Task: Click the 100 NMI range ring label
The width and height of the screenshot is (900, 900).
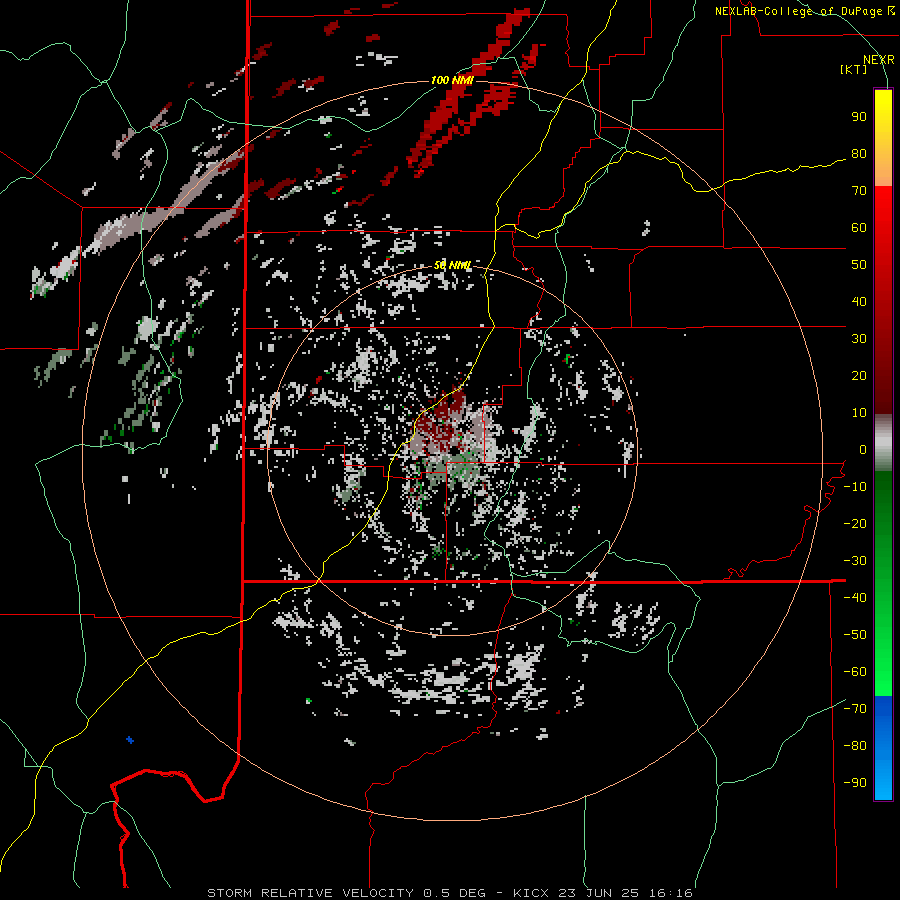Action: (x=452, y=80)
